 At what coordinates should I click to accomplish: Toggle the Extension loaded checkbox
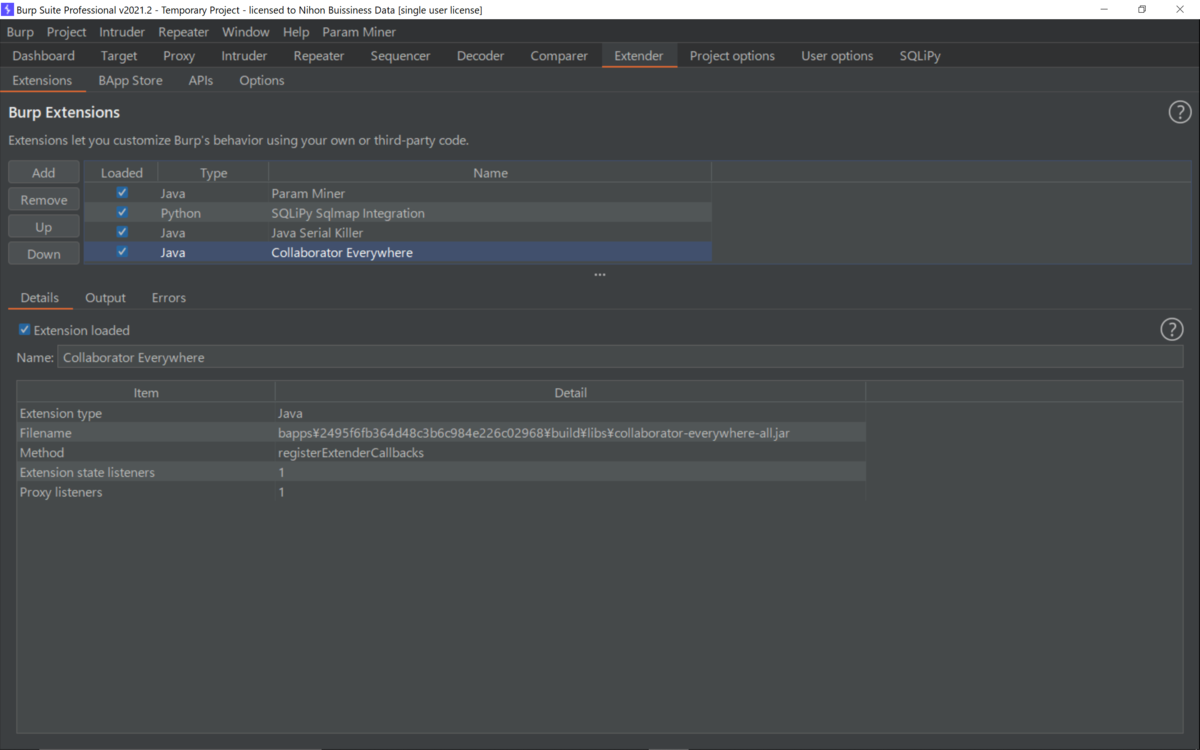[25, 330]
